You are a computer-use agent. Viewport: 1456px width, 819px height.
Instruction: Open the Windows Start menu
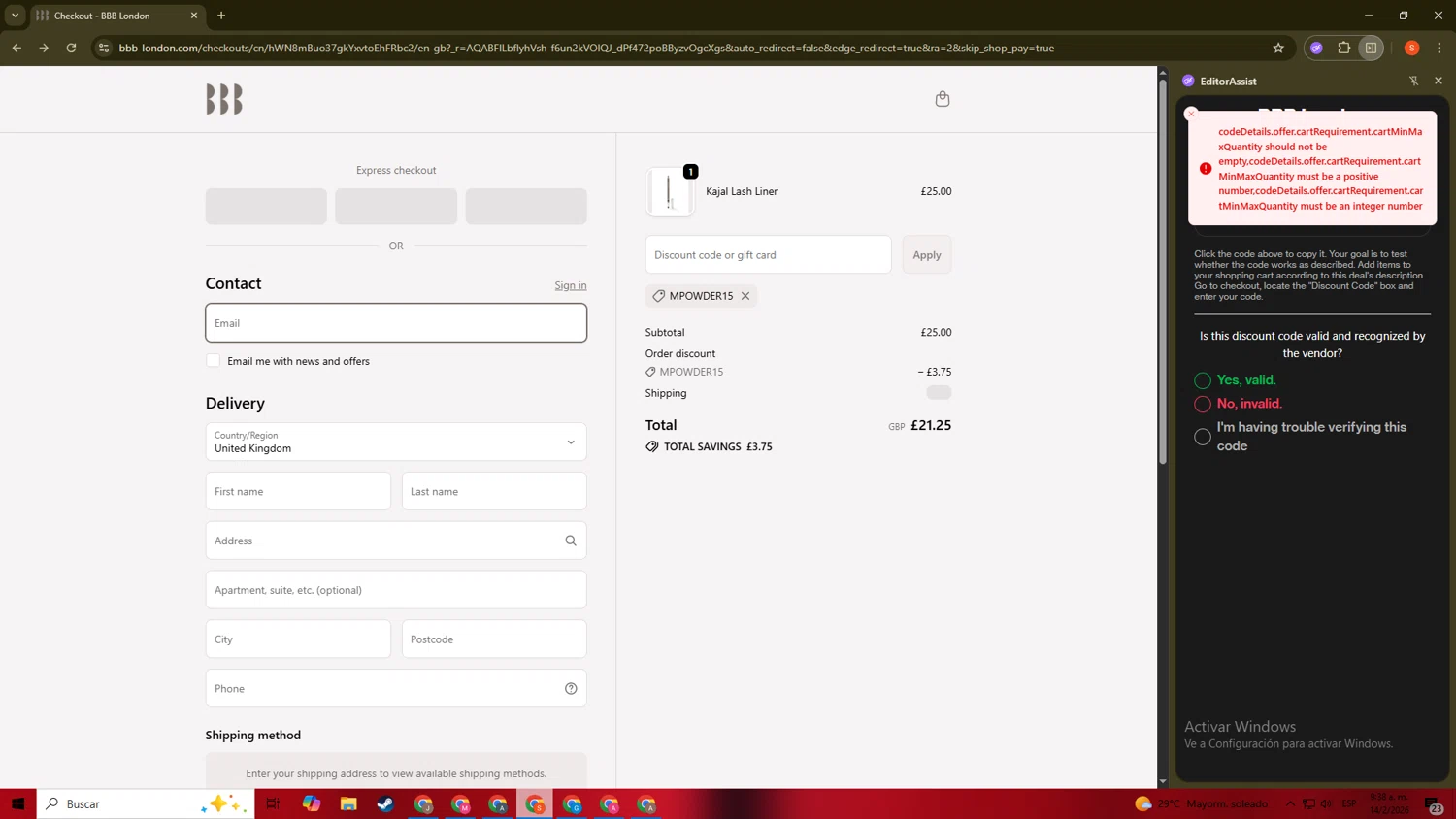pos(17,803)
